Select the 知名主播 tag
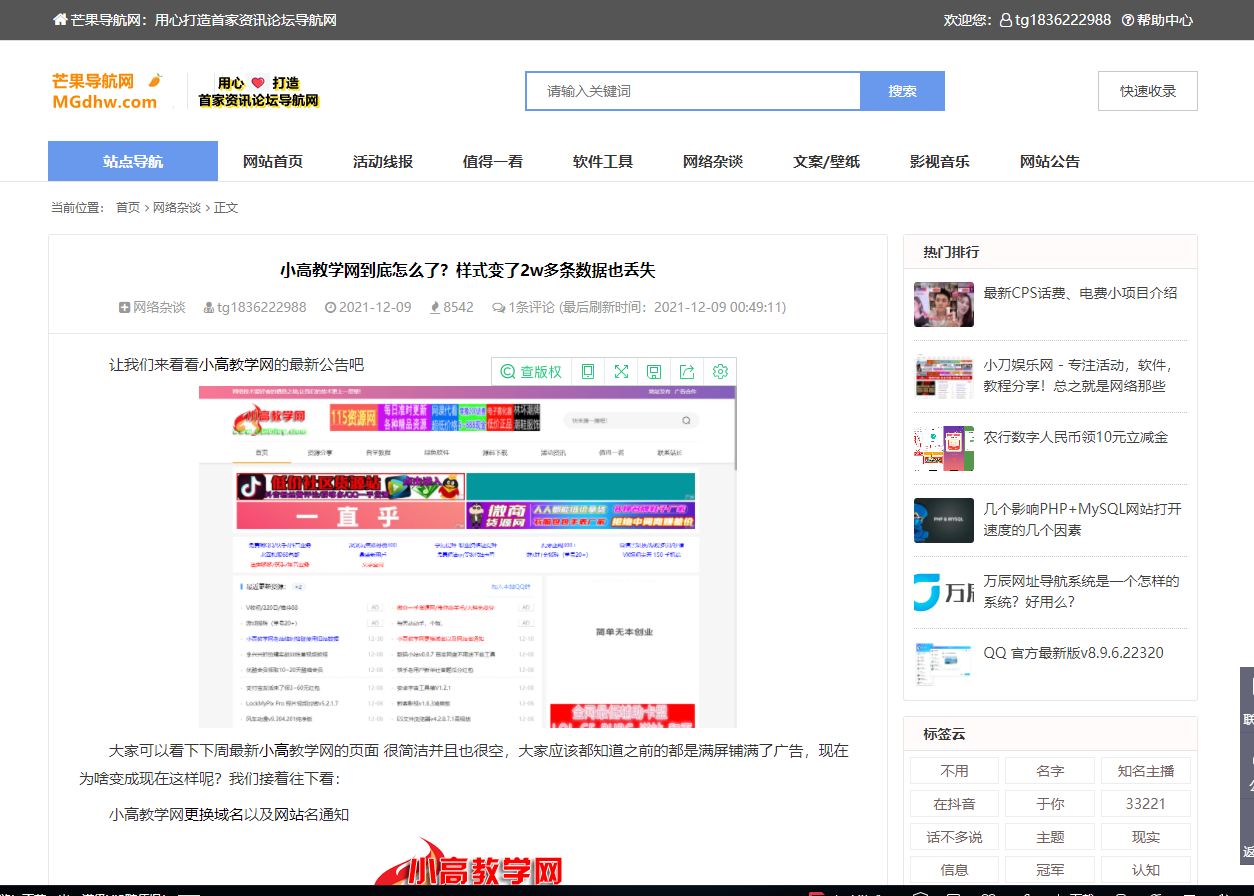This screenshot has width=1254, height=896. coord(1146,771)
